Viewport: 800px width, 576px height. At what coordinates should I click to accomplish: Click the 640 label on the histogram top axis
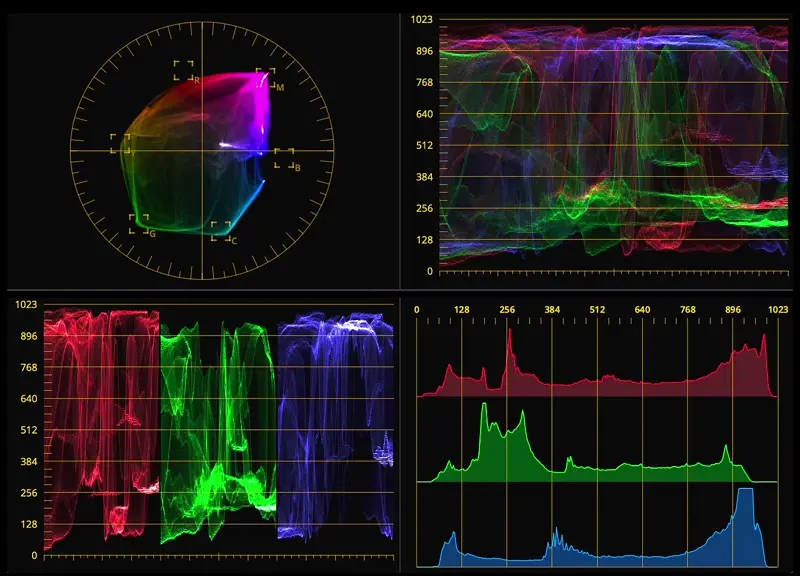[642, 310]
